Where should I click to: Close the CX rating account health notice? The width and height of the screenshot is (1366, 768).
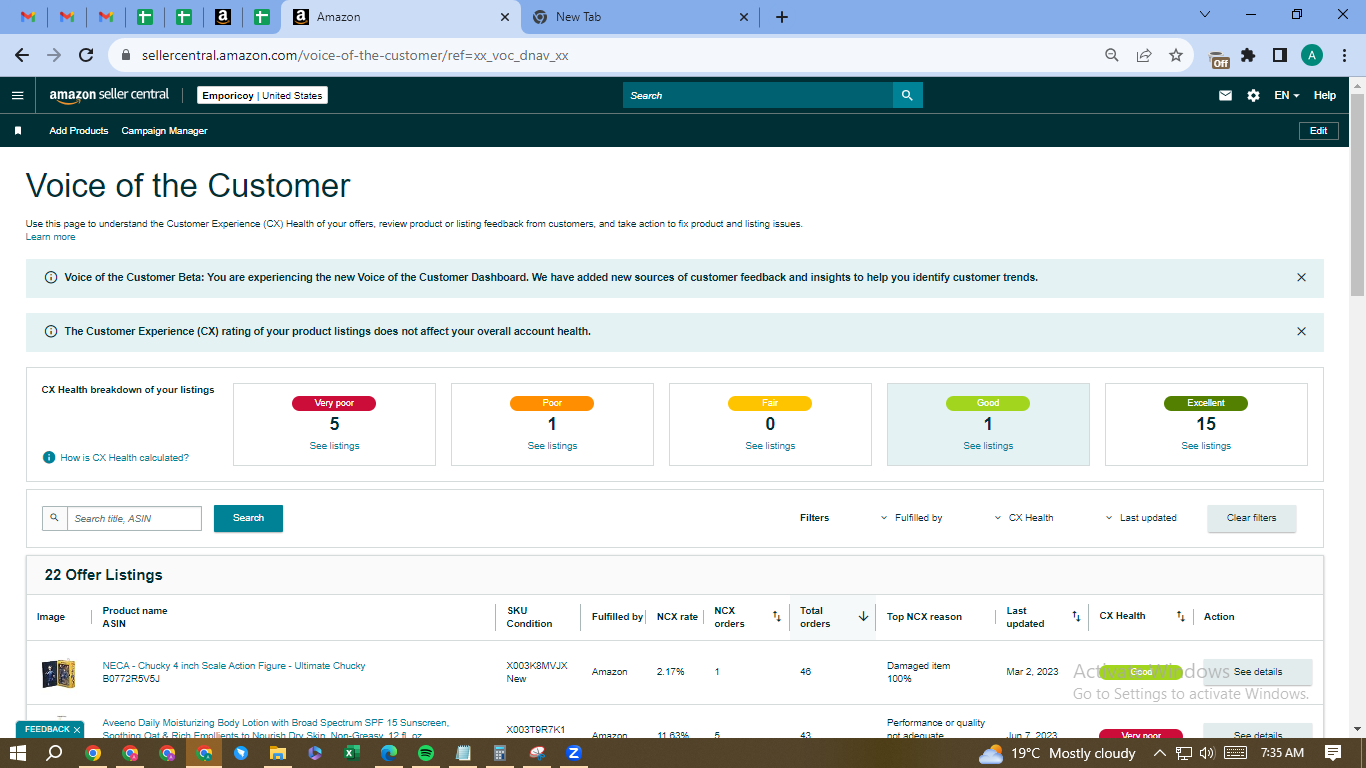[1301, 331]
